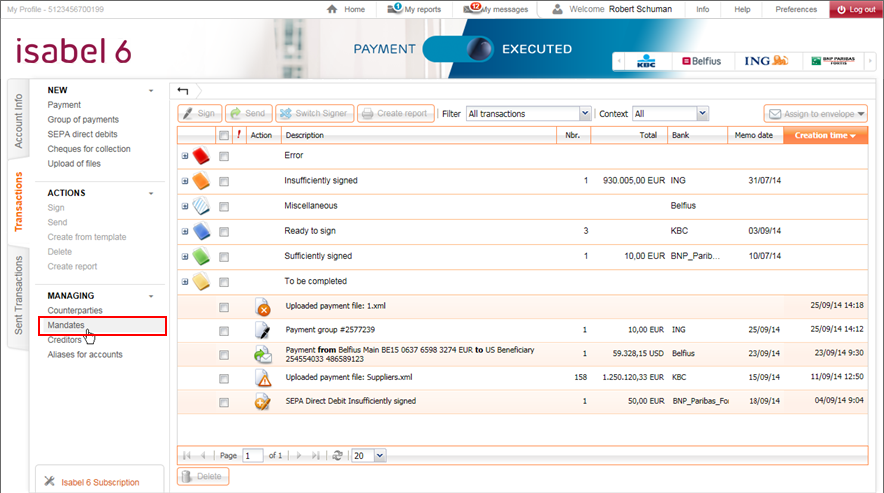Check the Miscellaneous row checkbox
Image resolution: width=884 pixels, height=493 pixels.
click(224, 206)
